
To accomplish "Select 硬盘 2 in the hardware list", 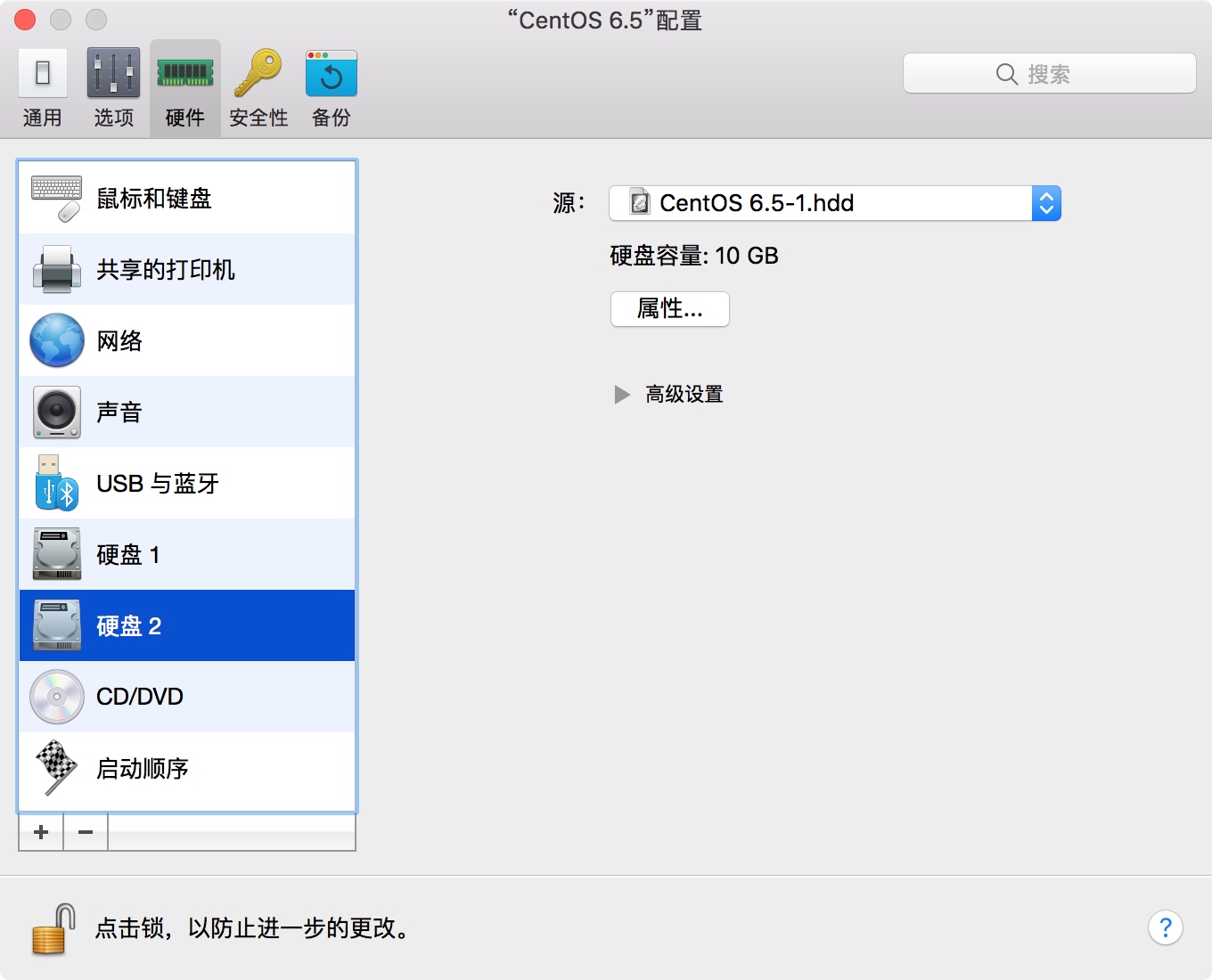I will click(187, 625).
